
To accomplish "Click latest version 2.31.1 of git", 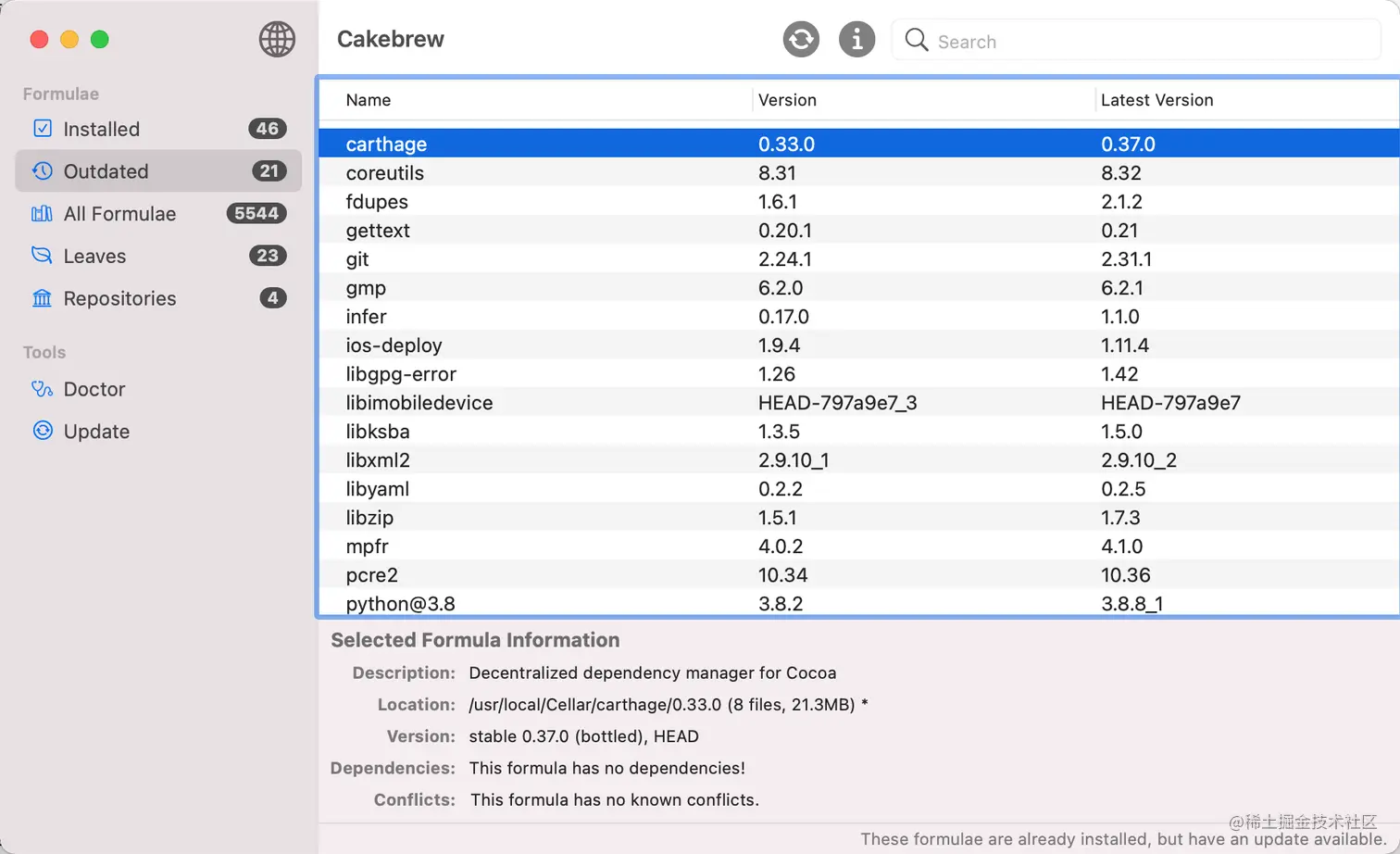I will (x=1126, y=258).
